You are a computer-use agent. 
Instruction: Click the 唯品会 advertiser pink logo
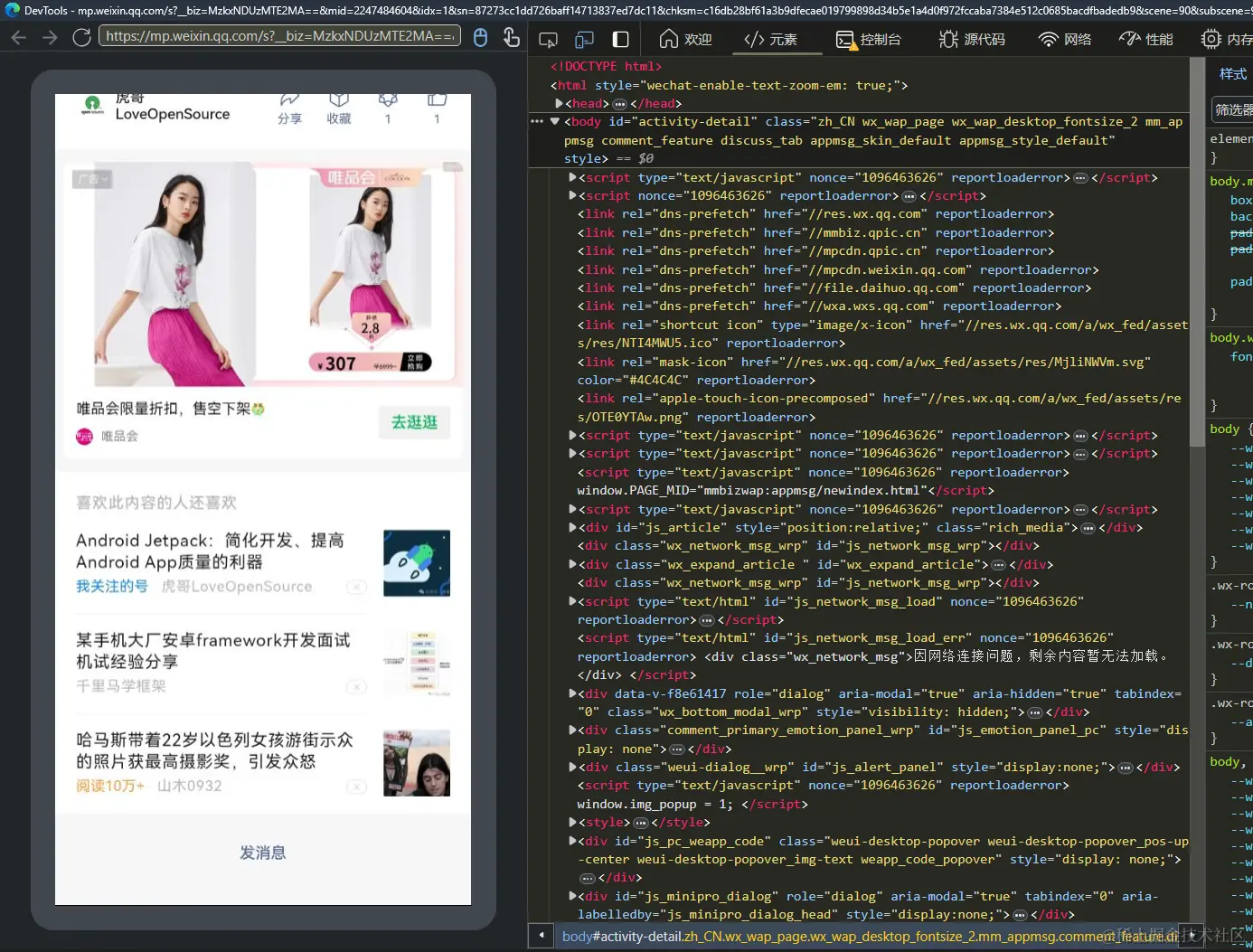point(84,437)
